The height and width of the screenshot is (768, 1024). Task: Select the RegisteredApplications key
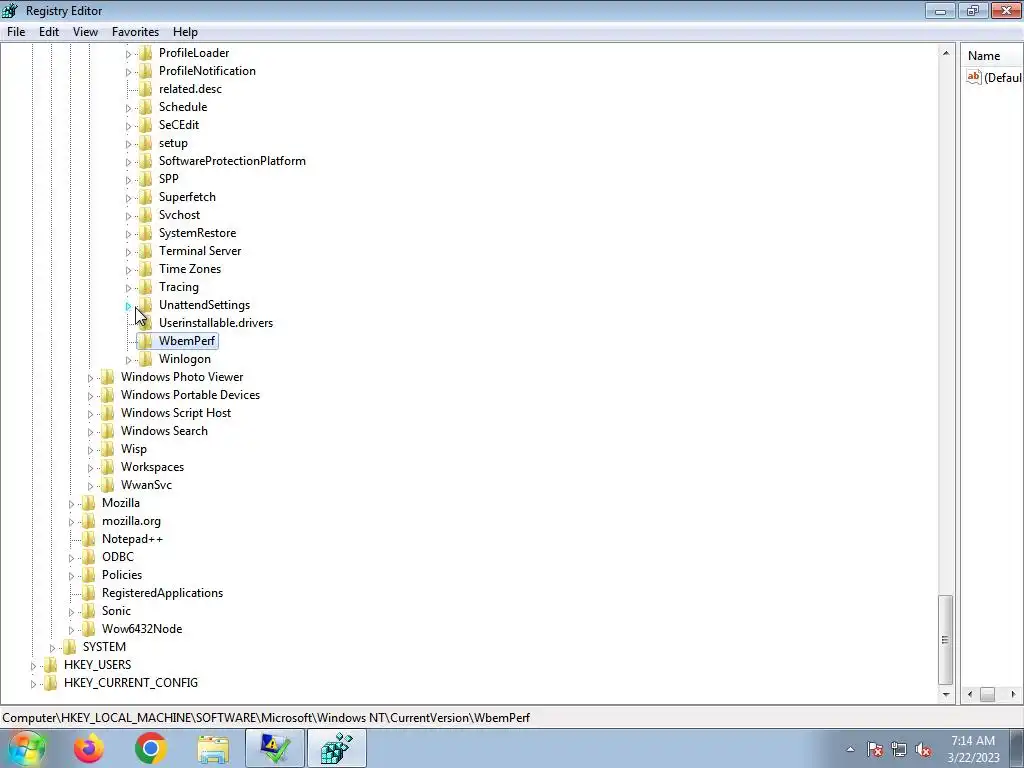coord(163,593)
